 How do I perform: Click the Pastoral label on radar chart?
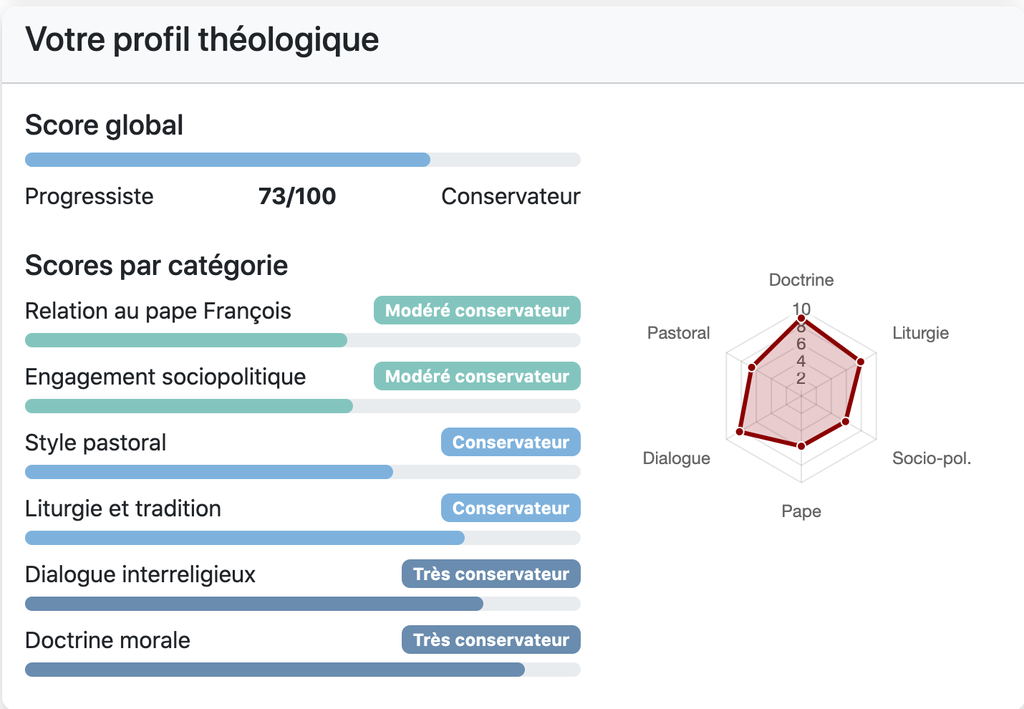tap(678, 333)
